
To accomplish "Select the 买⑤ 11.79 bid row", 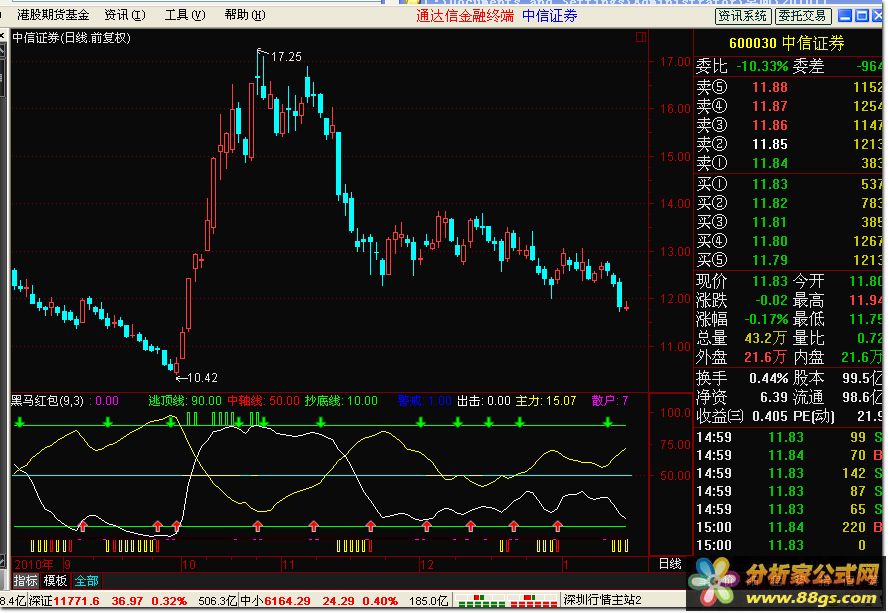I will pyautogui.click(x=788, y=260).
